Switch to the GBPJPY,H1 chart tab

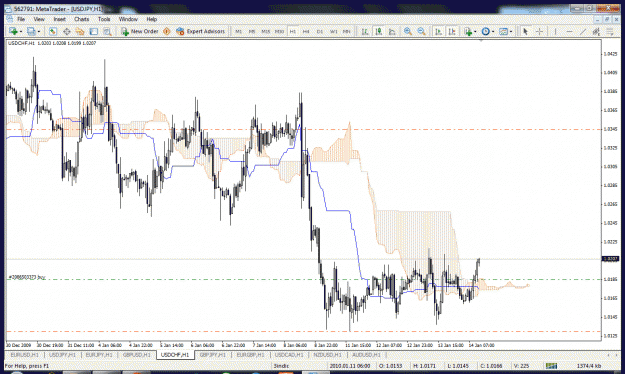(x=212, y=355)
